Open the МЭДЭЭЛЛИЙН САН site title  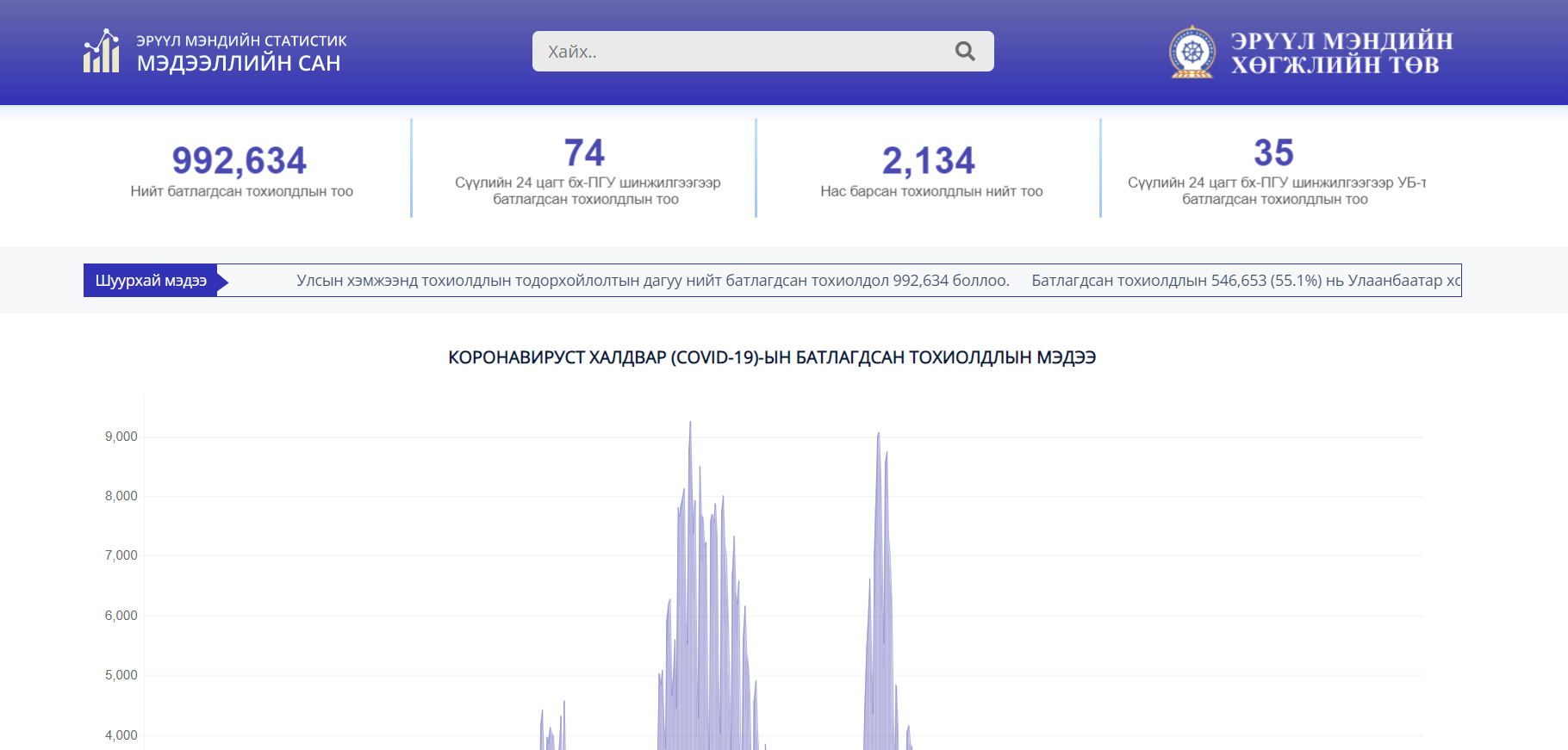[239, 63]
